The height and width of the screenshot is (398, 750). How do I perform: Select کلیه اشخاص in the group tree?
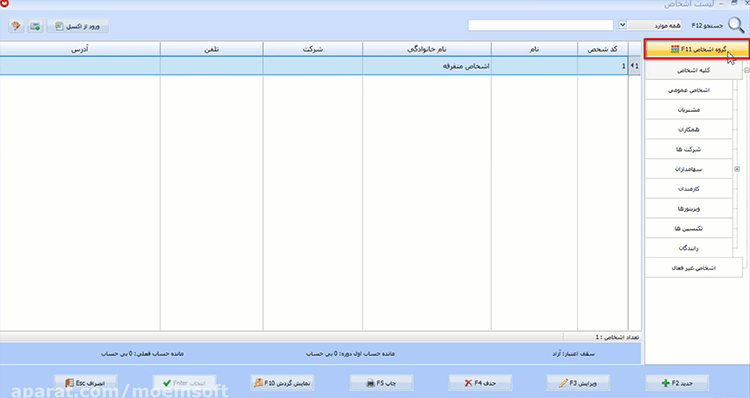(x=693, y=70)
